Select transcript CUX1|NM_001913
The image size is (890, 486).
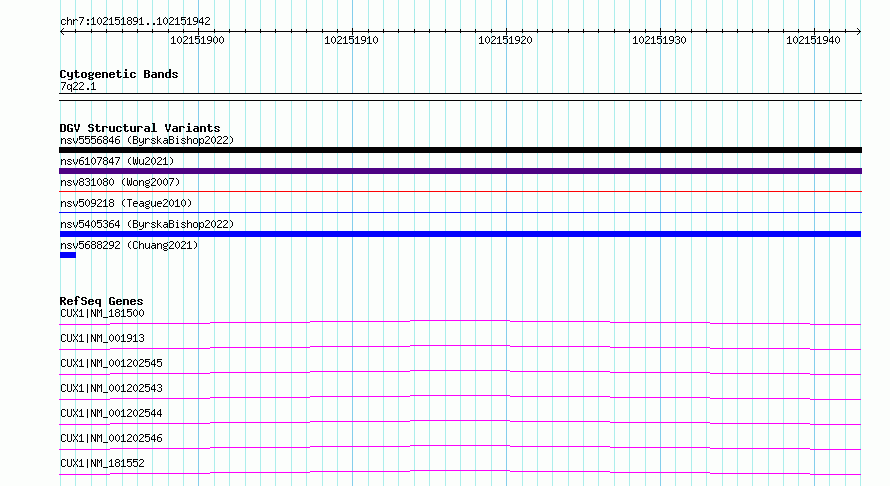pos(102,338)
